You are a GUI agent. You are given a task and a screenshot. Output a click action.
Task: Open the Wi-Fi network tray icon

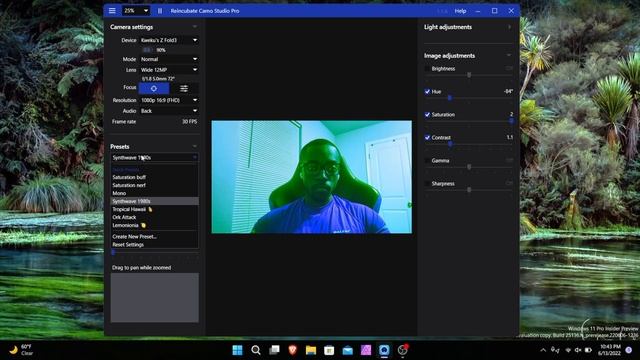pos(568,350)
